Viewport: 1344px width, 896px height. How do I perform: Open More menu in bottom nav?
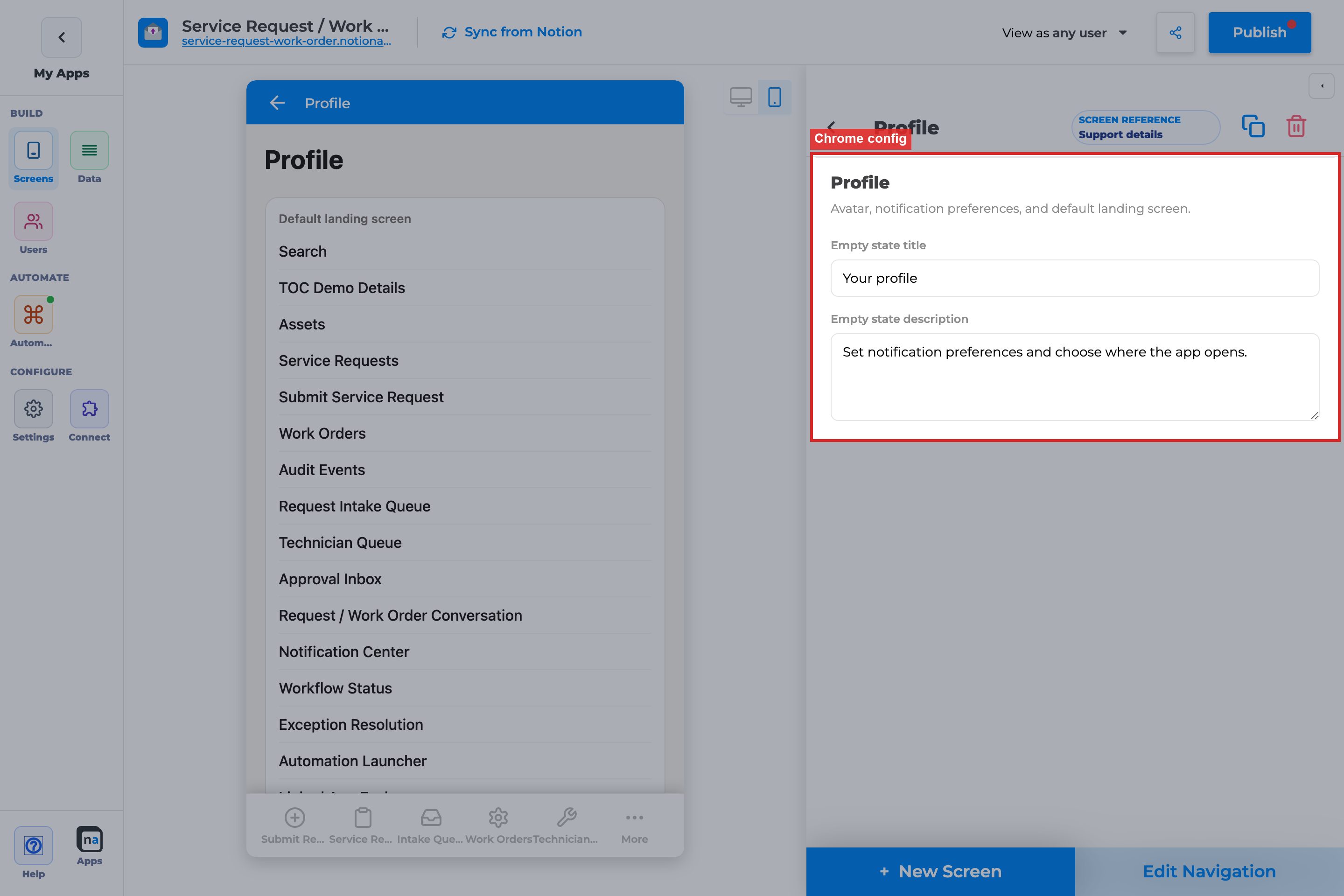click(x=634, y=826)
